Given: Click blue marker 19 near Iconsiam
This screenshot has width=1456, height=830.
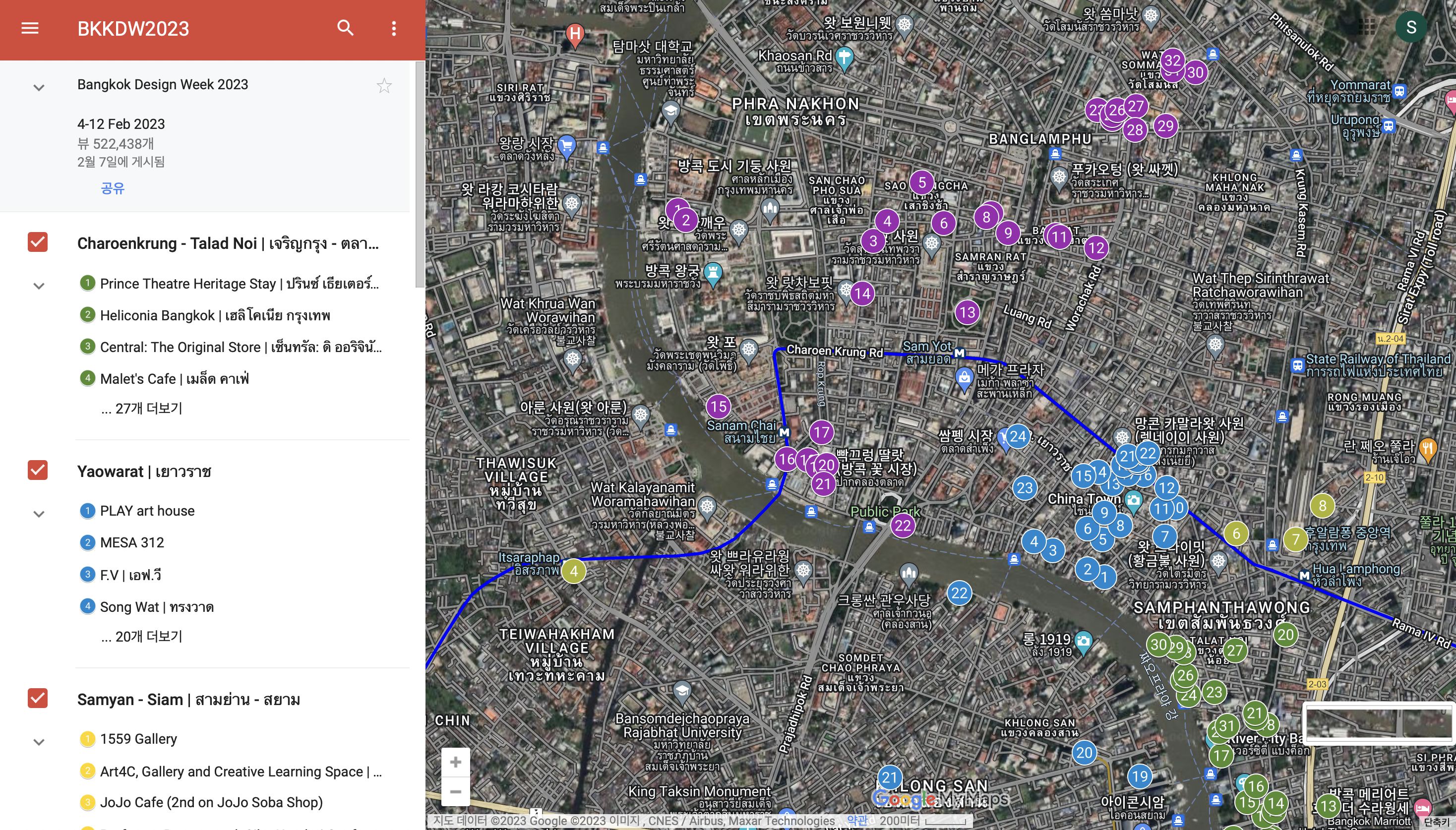Looking at the screenshot, I should coord(1140,776).
